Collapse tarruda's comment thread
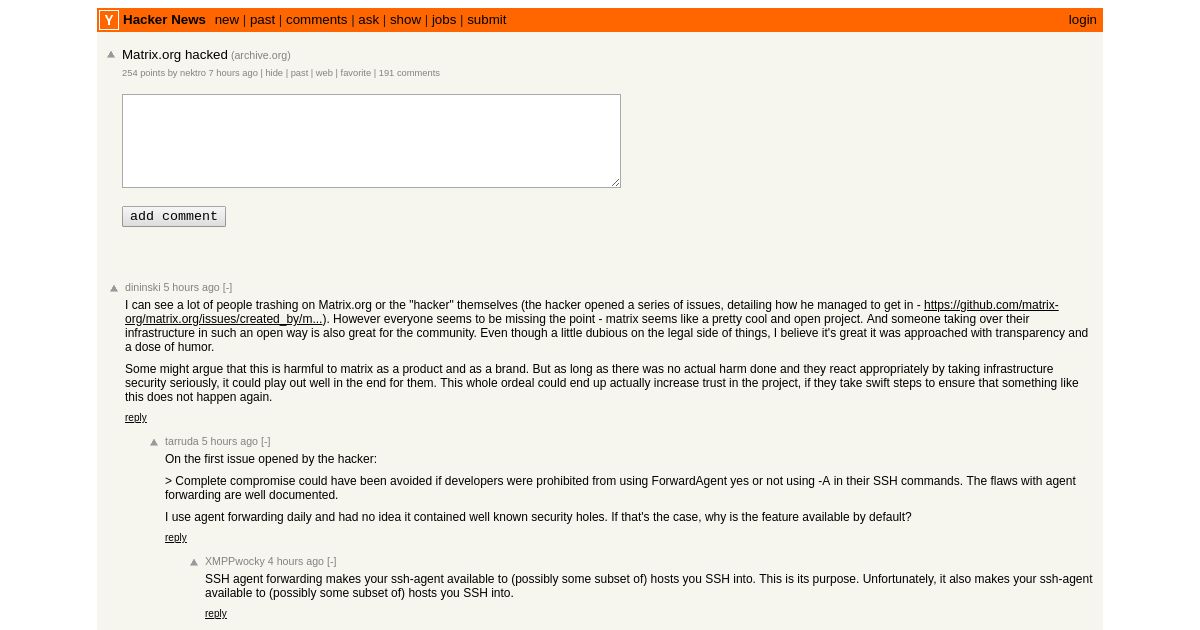Screen dimensions: 1200x630 point(266,441)
